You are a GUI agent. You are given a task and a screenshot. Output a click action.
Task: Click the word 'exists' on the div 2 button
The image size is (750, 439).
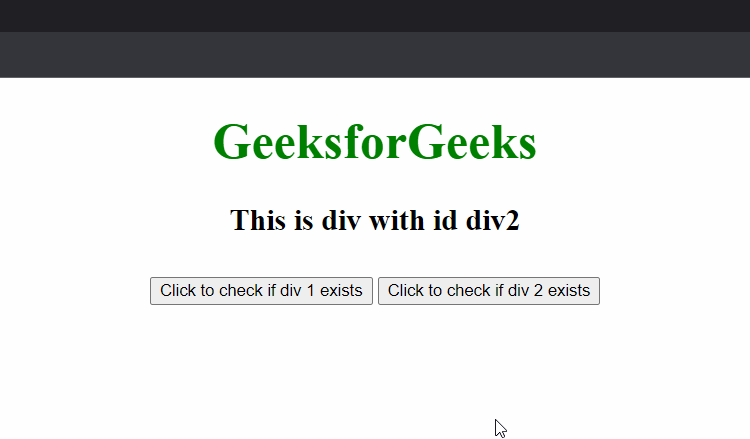tap(569, 291)
